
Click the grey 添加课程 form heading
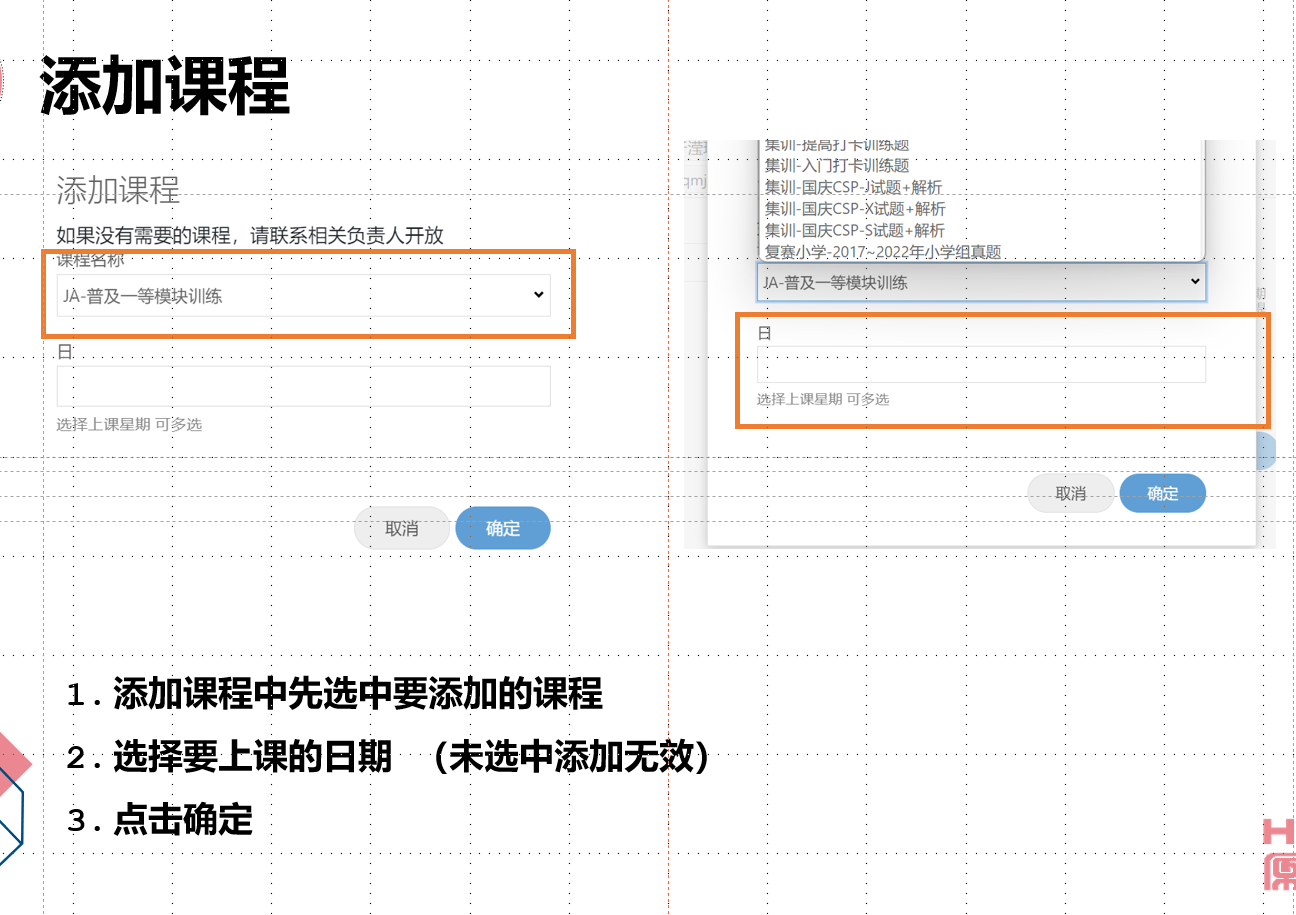click(118, 190)
